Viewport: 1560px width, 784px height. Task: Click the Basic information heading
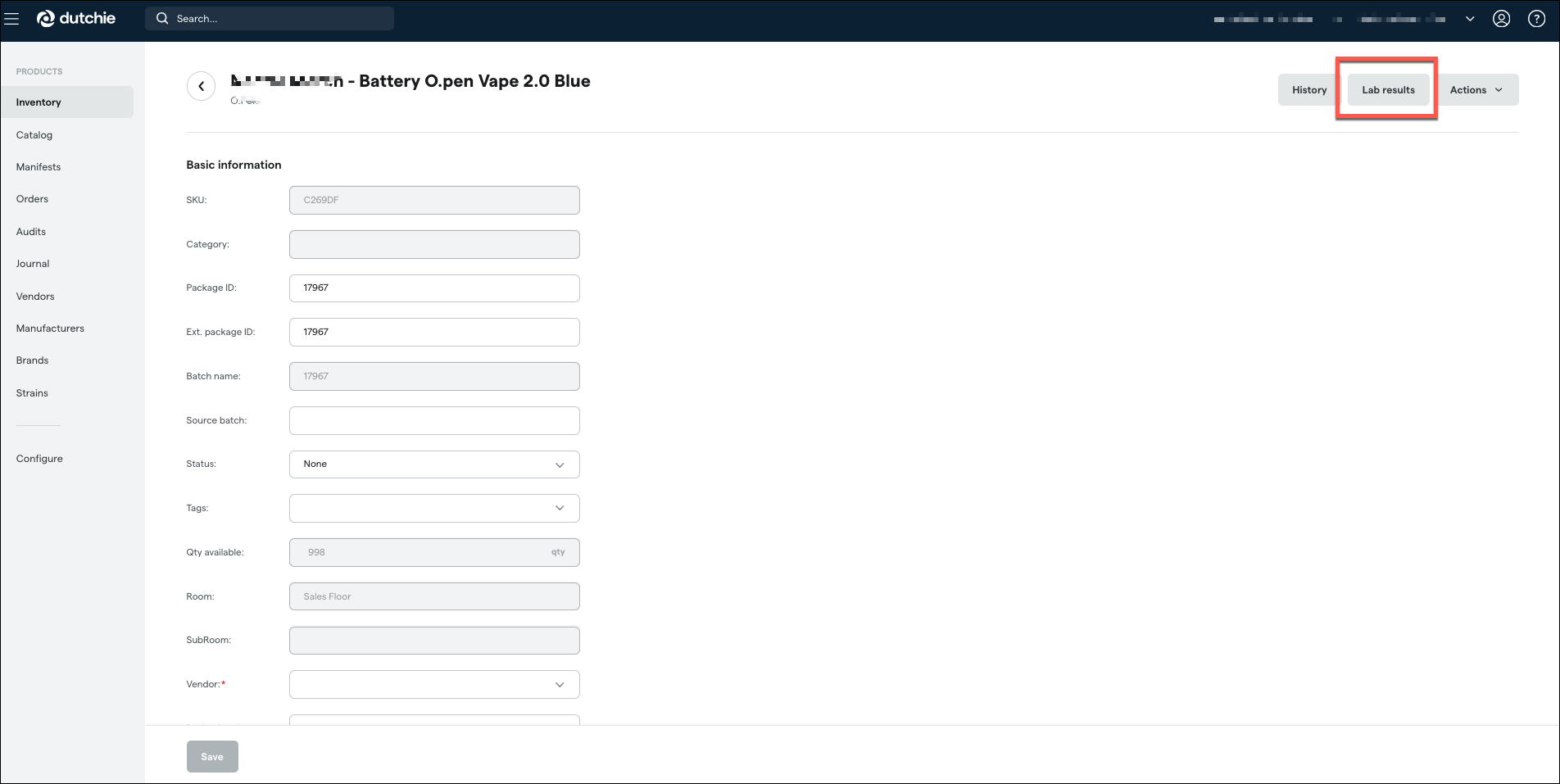pos(234,165)
